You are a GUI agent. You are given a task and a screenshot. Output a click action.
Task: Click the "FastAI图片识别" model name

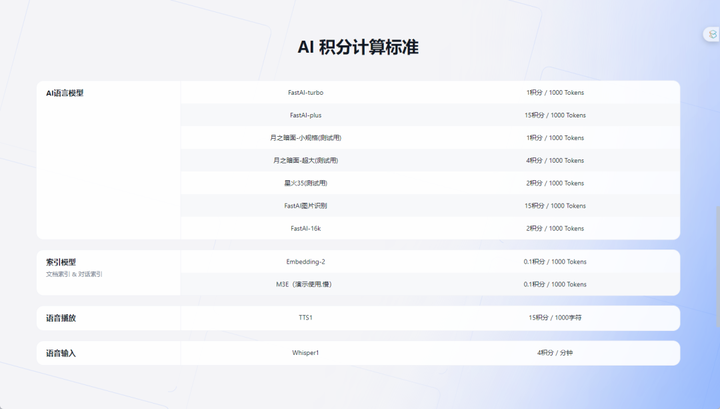point(305,206)
